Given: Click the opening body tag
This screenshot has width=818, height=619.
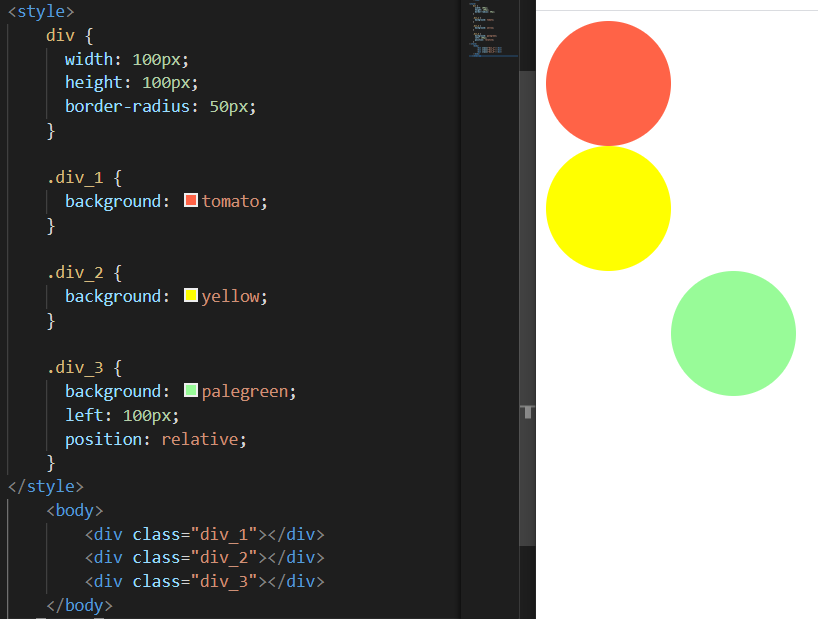Looking at the screenshot, I should (75, 510).
